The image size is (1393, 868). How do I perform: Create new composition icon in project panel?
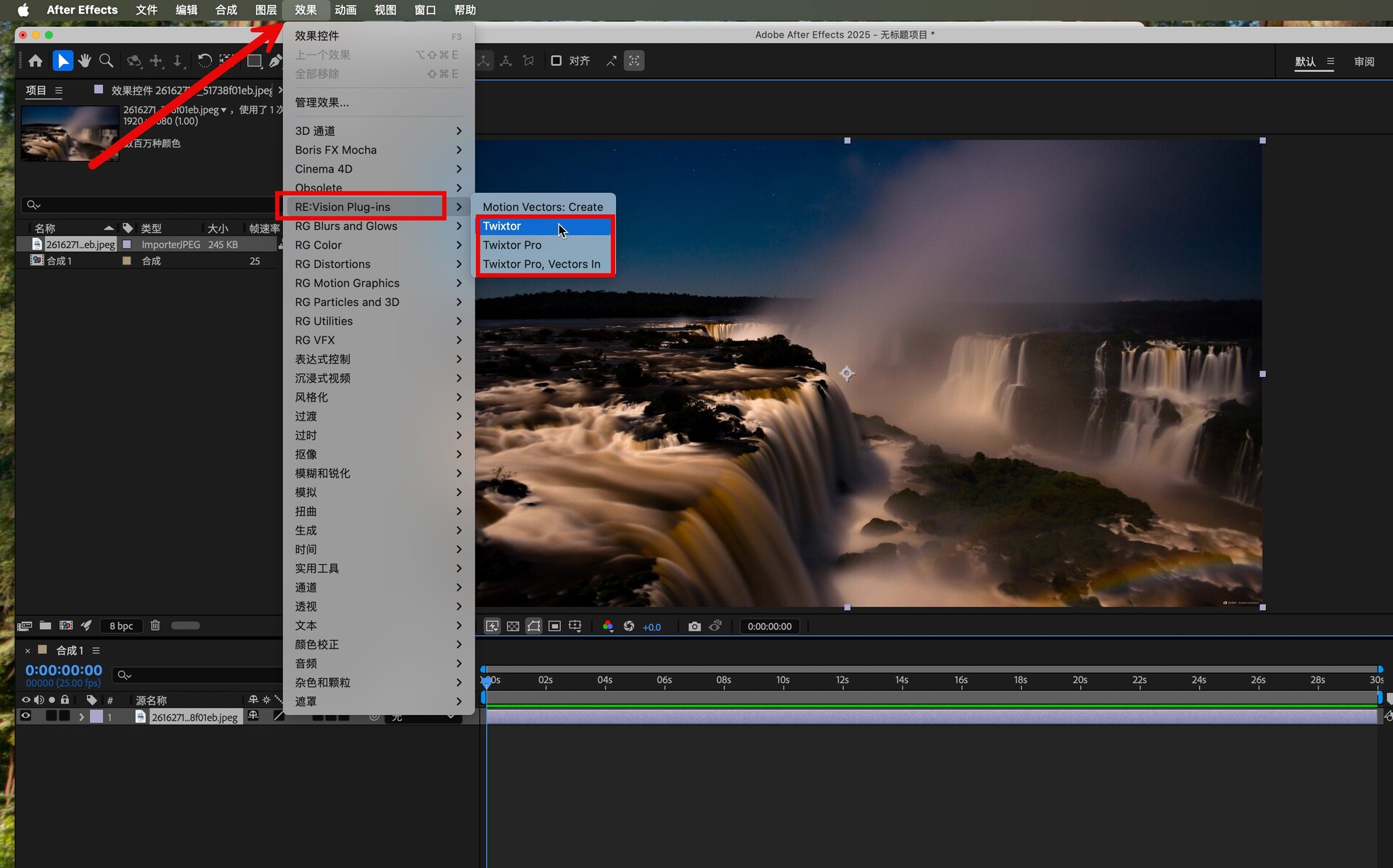(x=66, y=625)
